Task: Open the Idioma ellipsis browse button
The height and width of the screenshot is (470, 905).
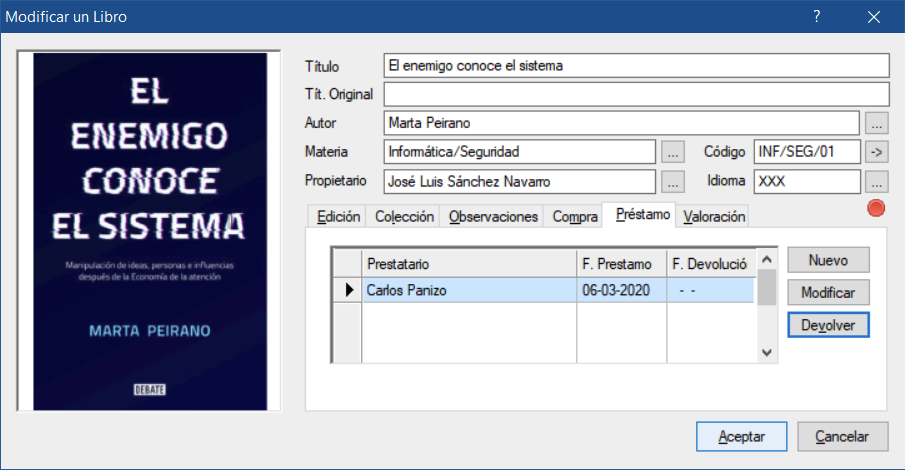Action: (876, 182)
